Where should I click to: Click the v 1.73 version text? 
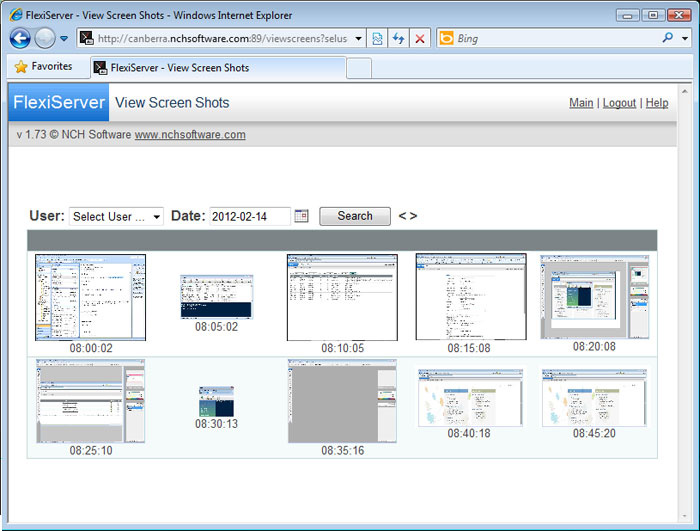coord(31,134)
